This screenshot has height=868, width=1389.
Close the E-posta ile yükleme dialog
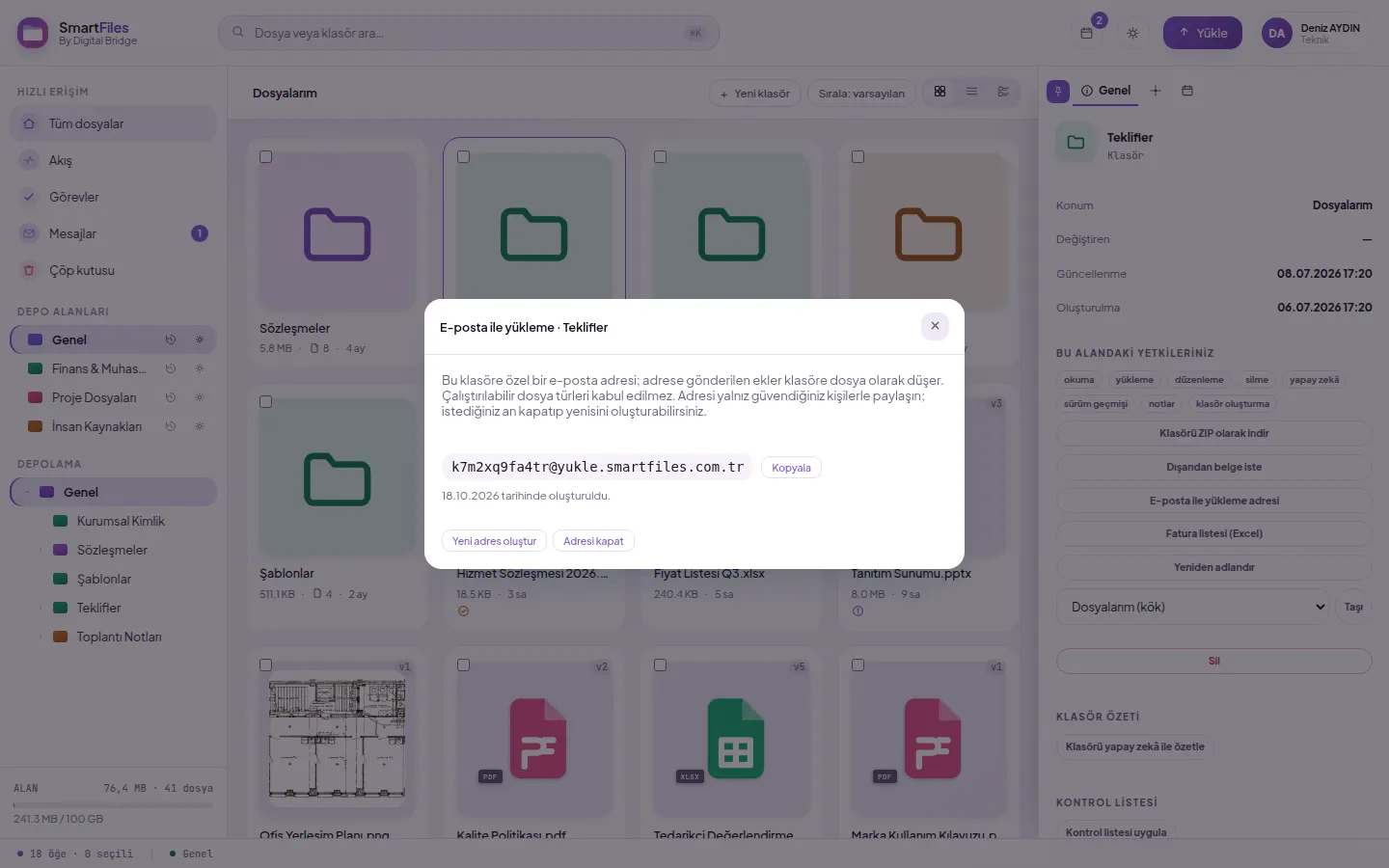pos(935,326)
